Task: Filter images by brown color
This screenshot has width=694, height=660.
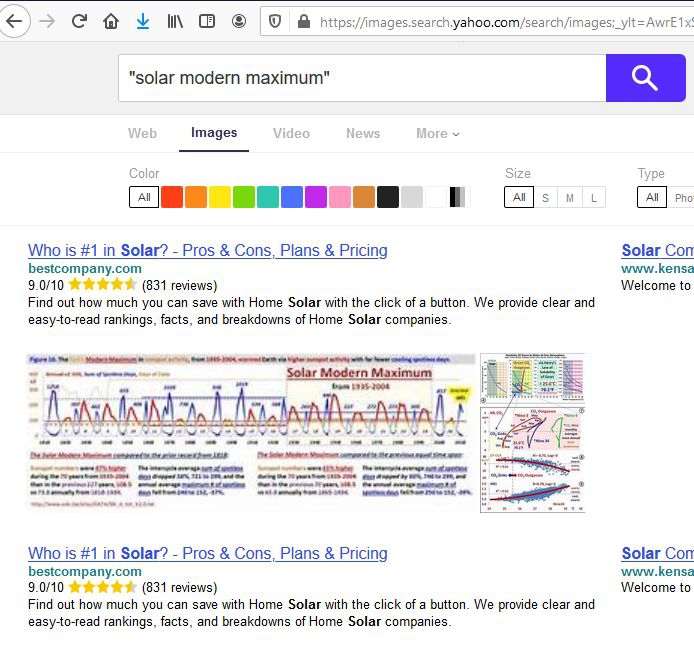Action: (x=364, y=197)
